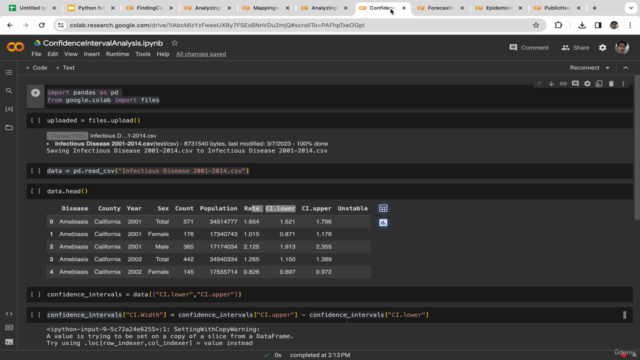The image size is (640, 360).
Task: Collapse the header with chevron up
Action: click(x=626, y=68)
